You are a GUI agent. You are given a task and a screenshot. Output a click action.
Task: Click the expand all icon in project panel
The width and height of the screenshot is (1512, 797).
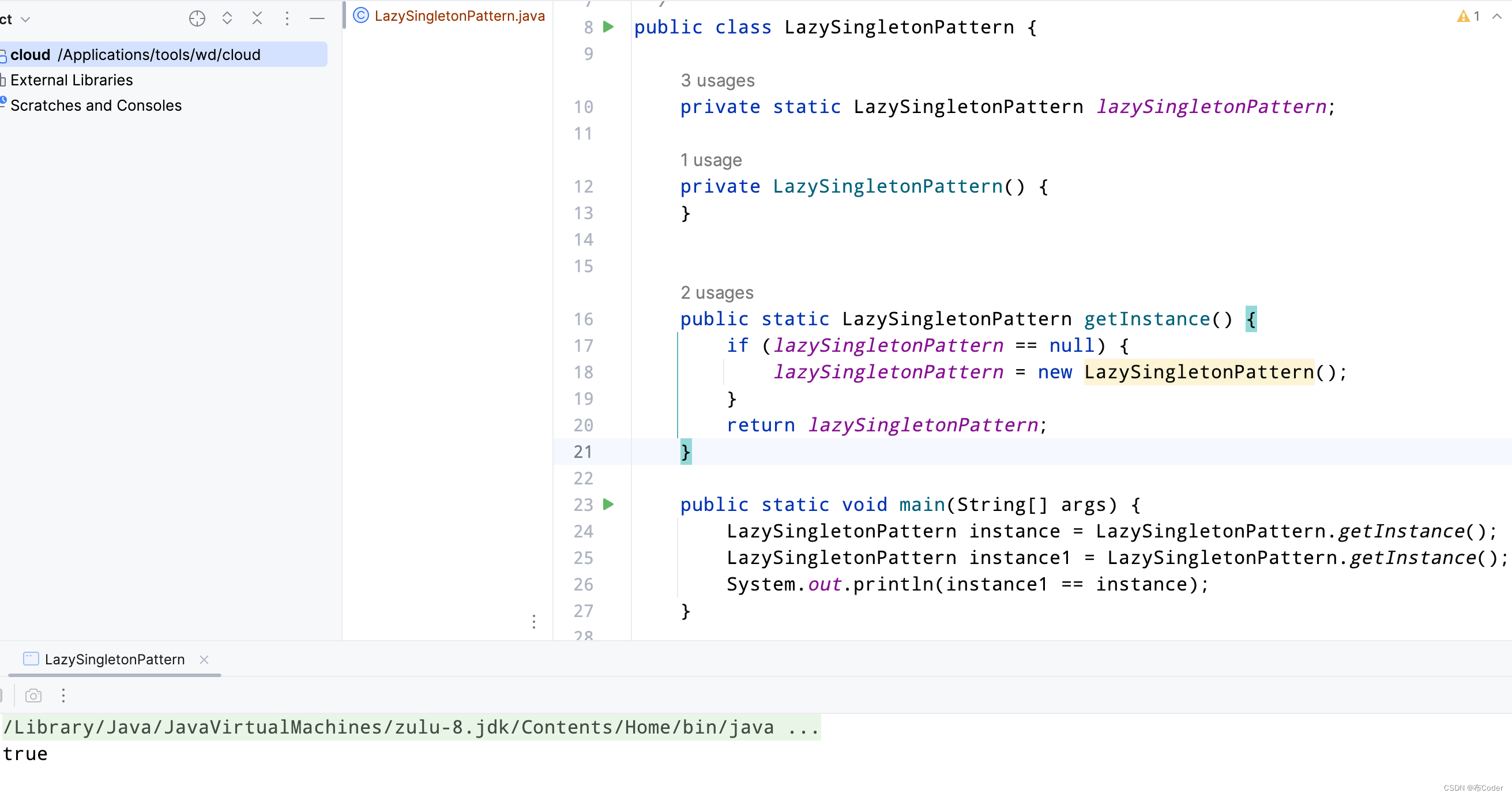pos(227,19)
